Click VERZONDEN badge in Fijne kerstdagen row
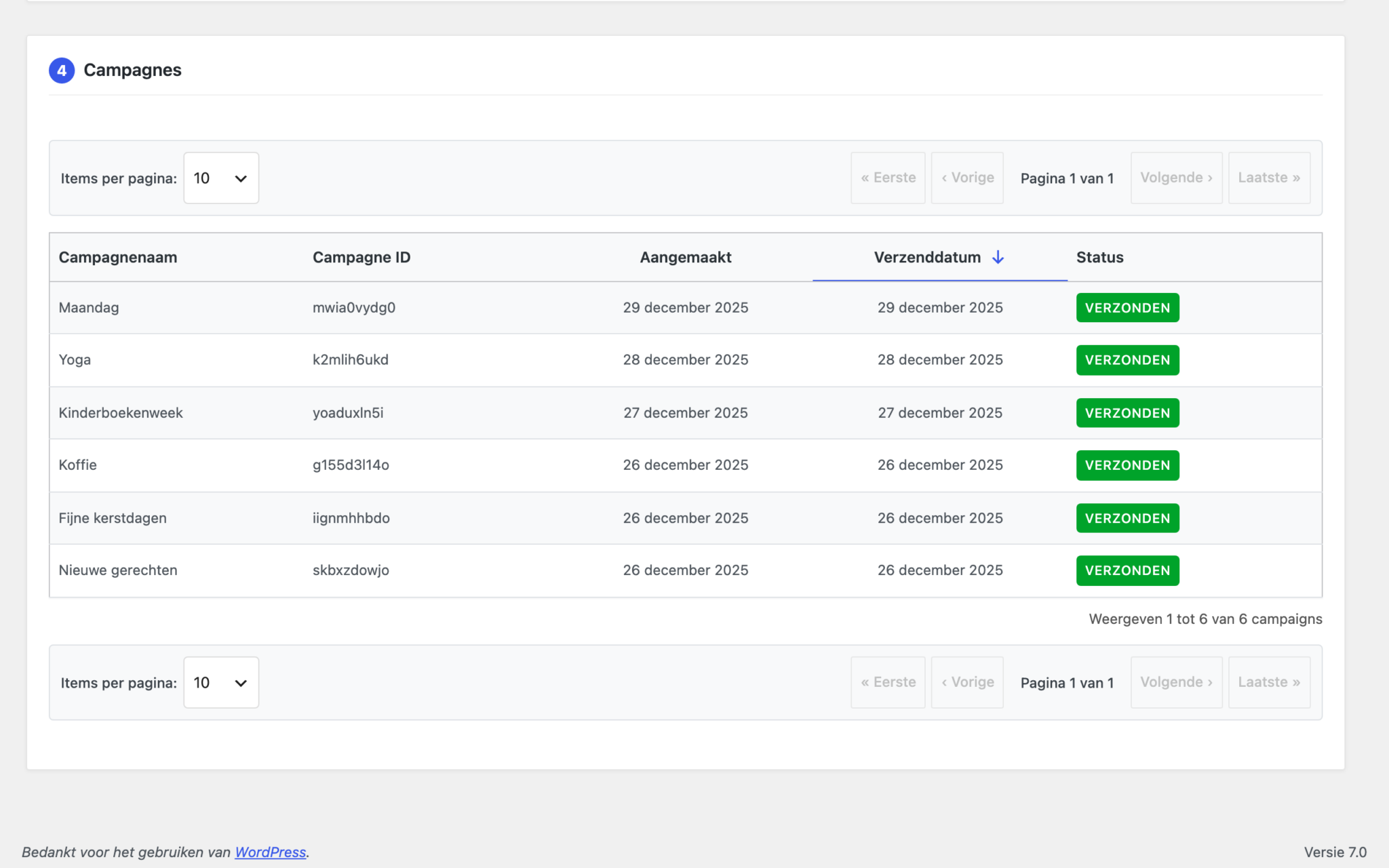The height and width of the screenshot is (868, 1389). tap(1127, 517)
